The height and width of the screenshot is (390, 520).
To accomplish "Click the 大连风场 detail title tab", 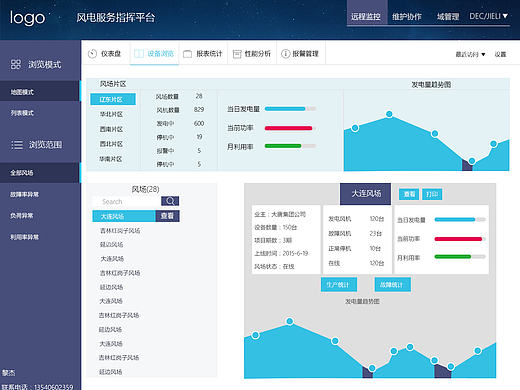I will tap(366, 194).
